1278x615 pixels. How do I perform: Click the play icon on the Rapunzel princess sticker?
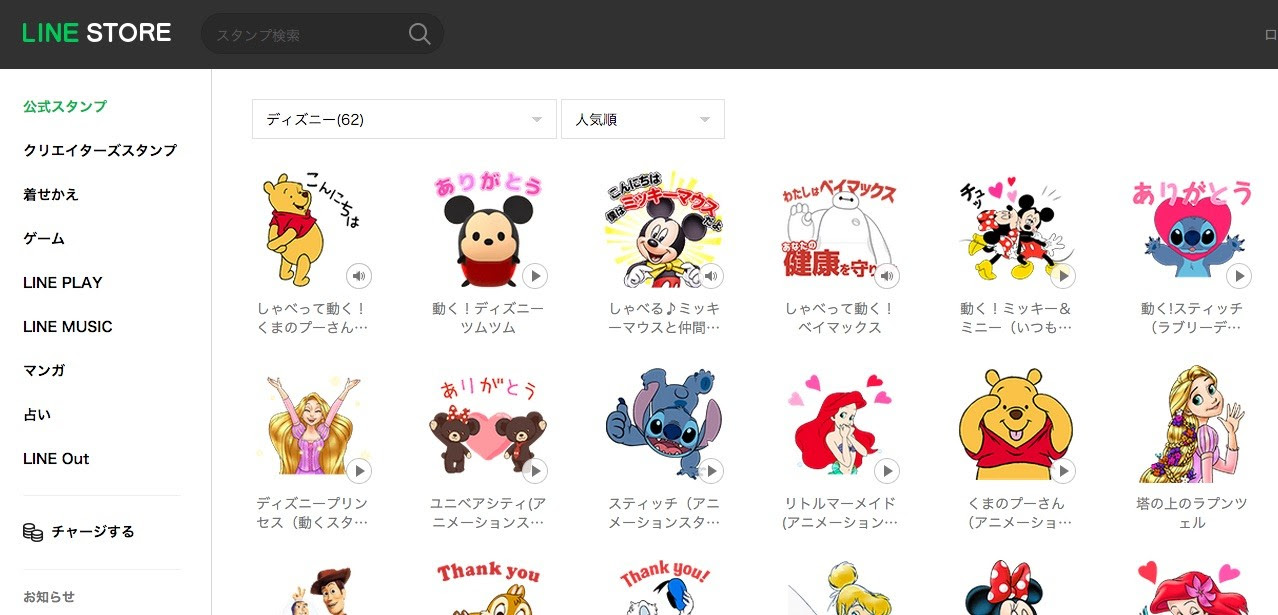coord(359,470)
